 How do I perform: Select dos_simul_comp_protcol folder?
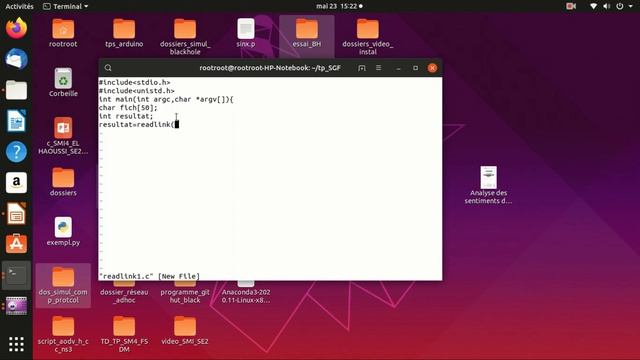[63, 285]
